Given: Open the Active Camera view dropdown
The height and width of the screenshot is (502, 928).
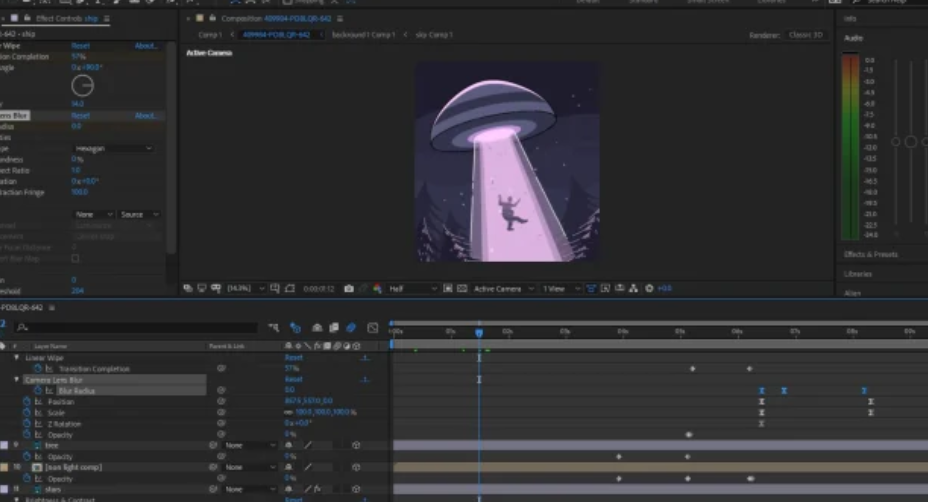Looking at the screenshot, I should pyautogui.click(x=500, y=288).
